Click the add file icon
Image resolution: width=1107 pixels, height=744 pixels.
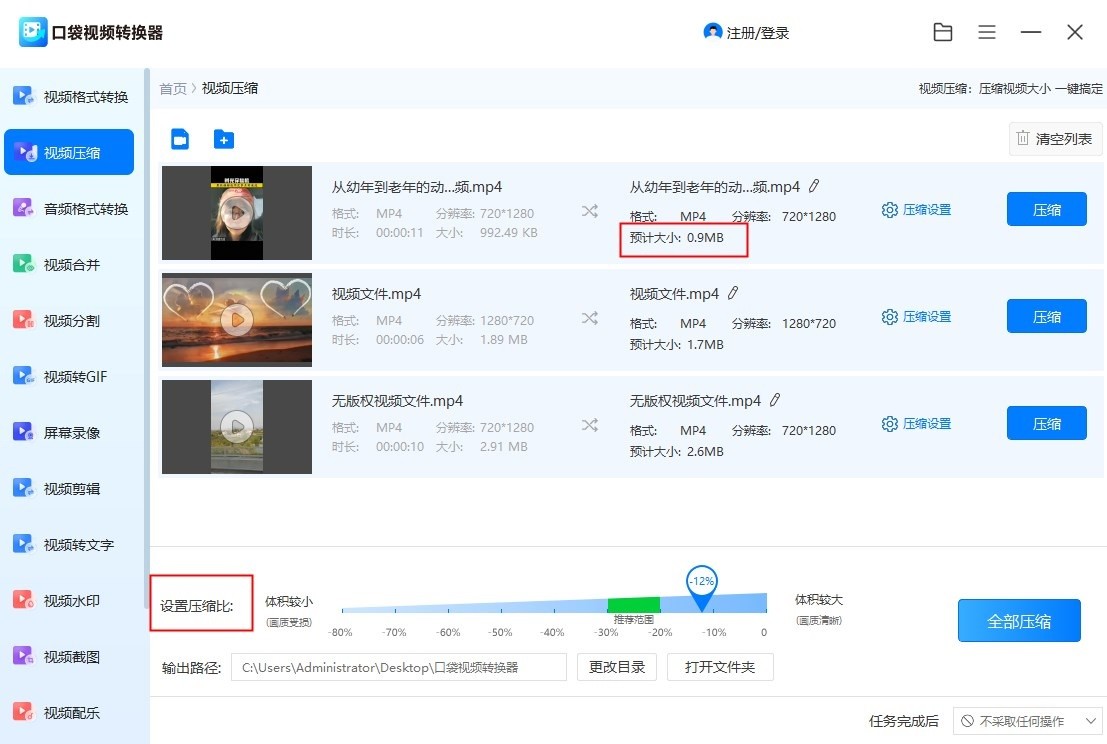coord(180,139)
